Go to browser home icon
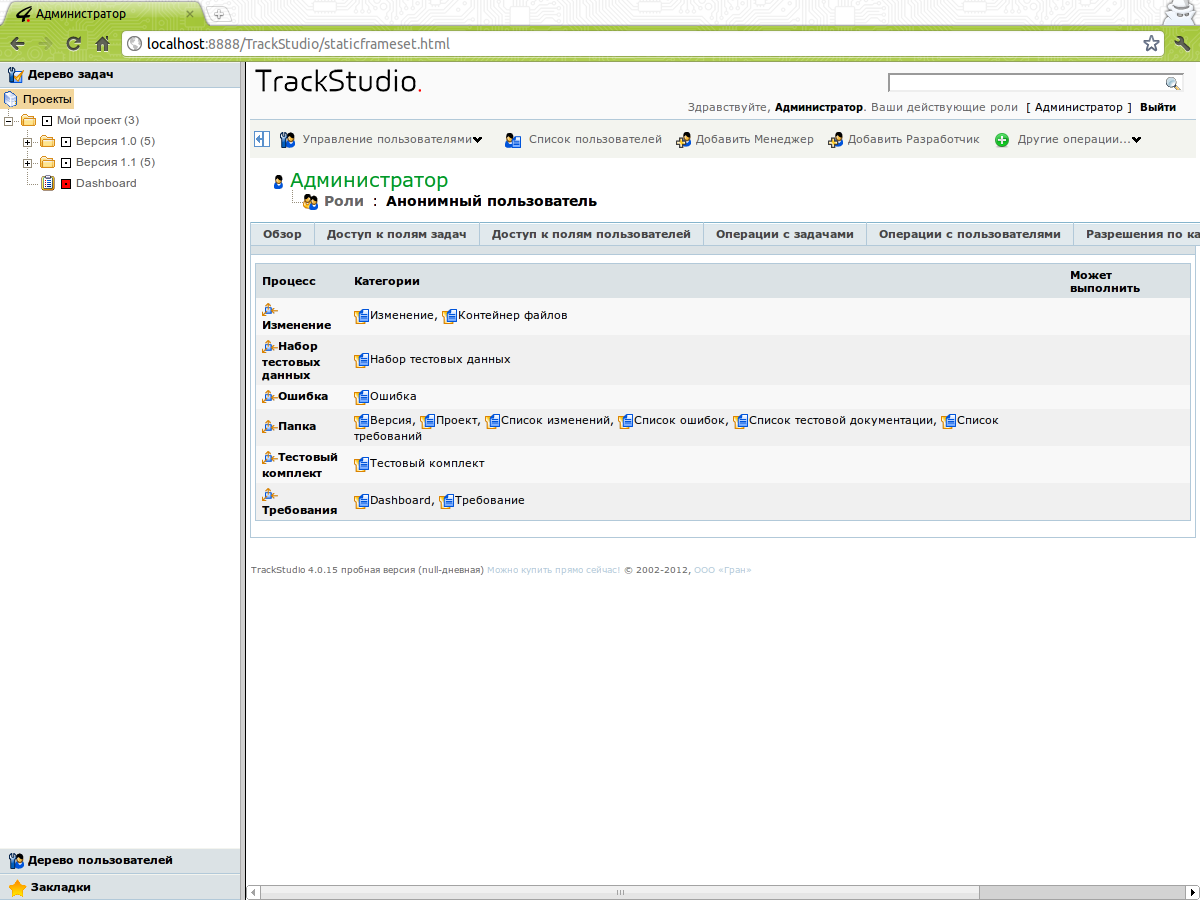 102,44
